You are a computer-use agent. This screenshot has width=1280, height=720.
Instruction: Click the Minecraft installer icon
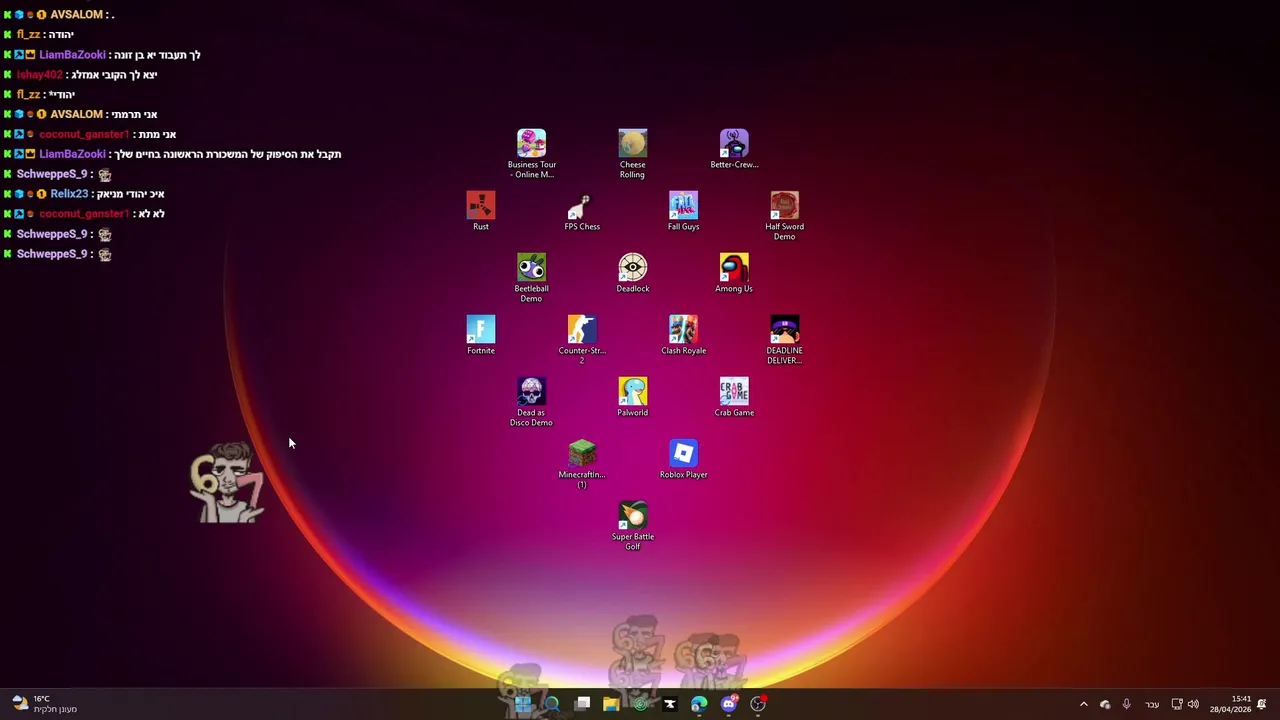click(582, 464)
